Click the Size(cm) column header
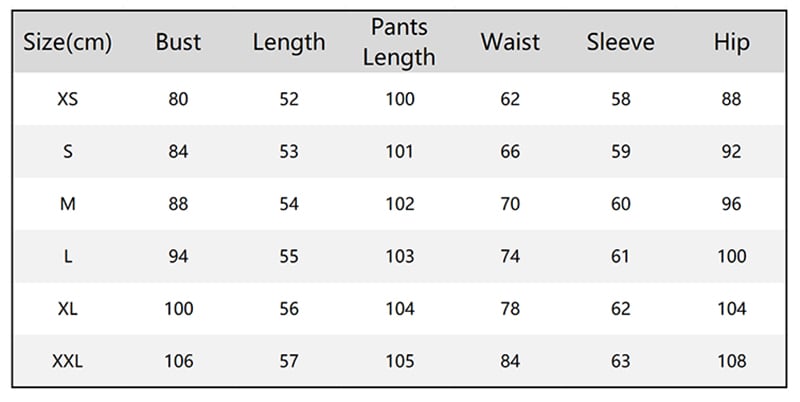This screenshot has width=800, height=402. point(67,42)
